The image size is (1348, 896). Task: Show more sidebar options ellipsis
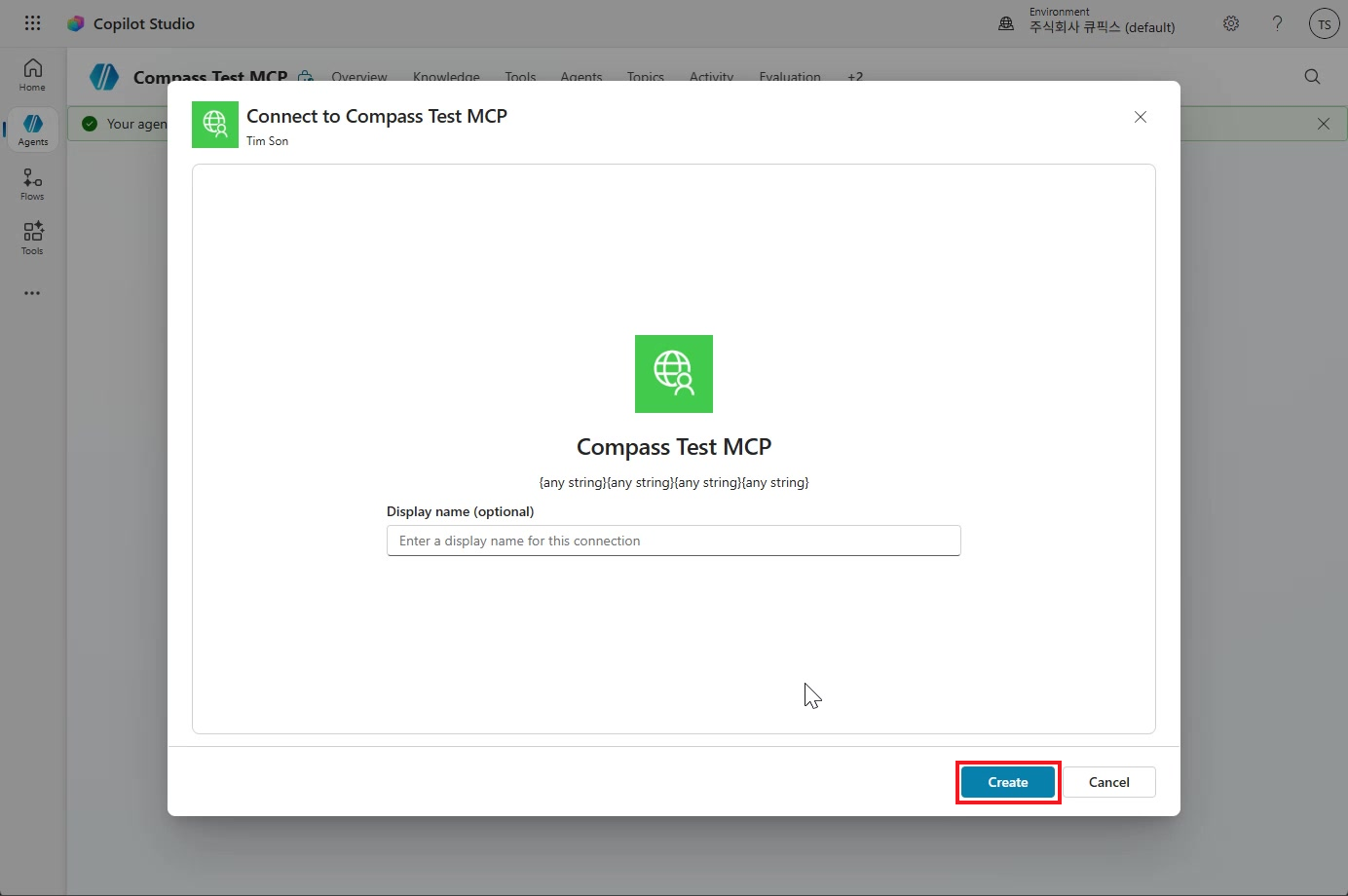[32, 293]
